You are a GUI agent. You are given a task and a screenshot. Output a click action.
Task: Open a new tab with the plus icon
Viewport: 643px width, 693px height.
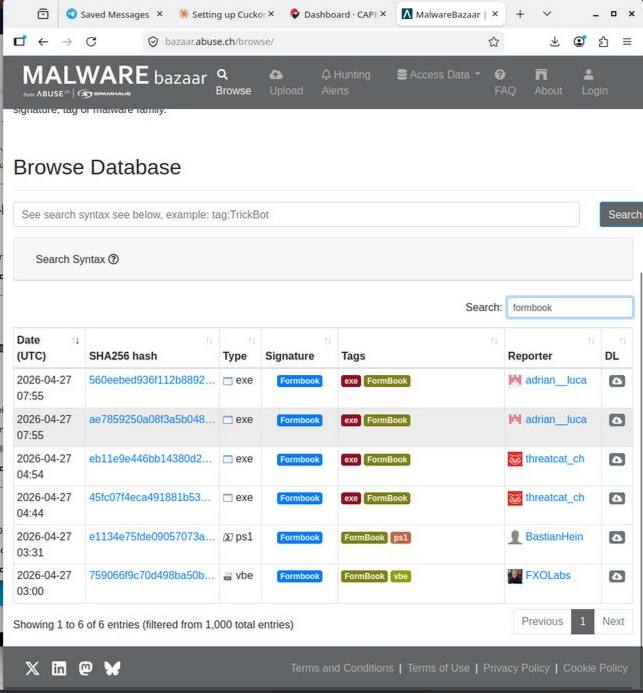[520, 14]
